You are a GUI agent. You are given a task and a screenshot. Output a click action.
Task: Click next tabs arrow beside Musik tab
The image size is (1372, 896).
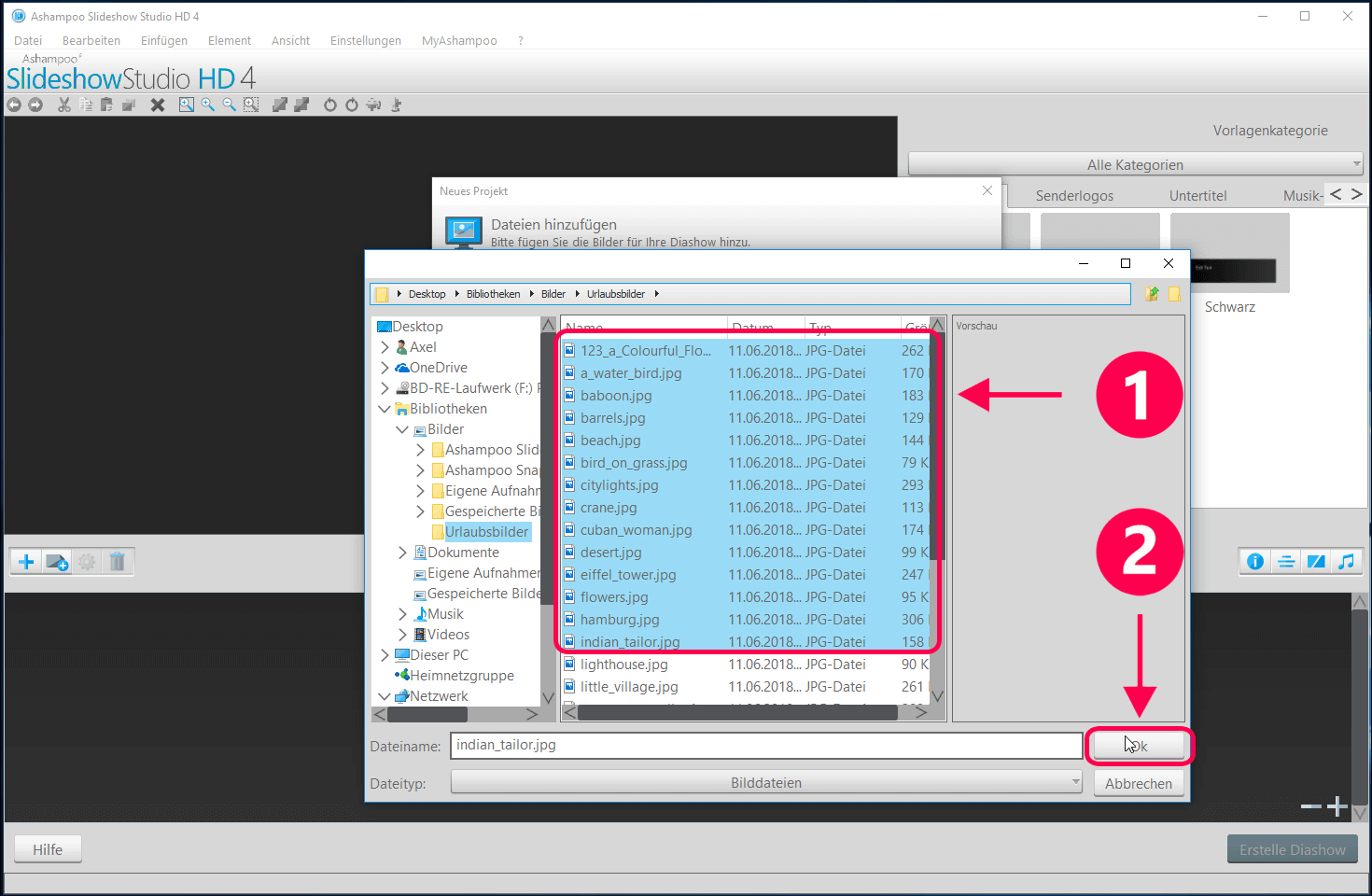1356,194
